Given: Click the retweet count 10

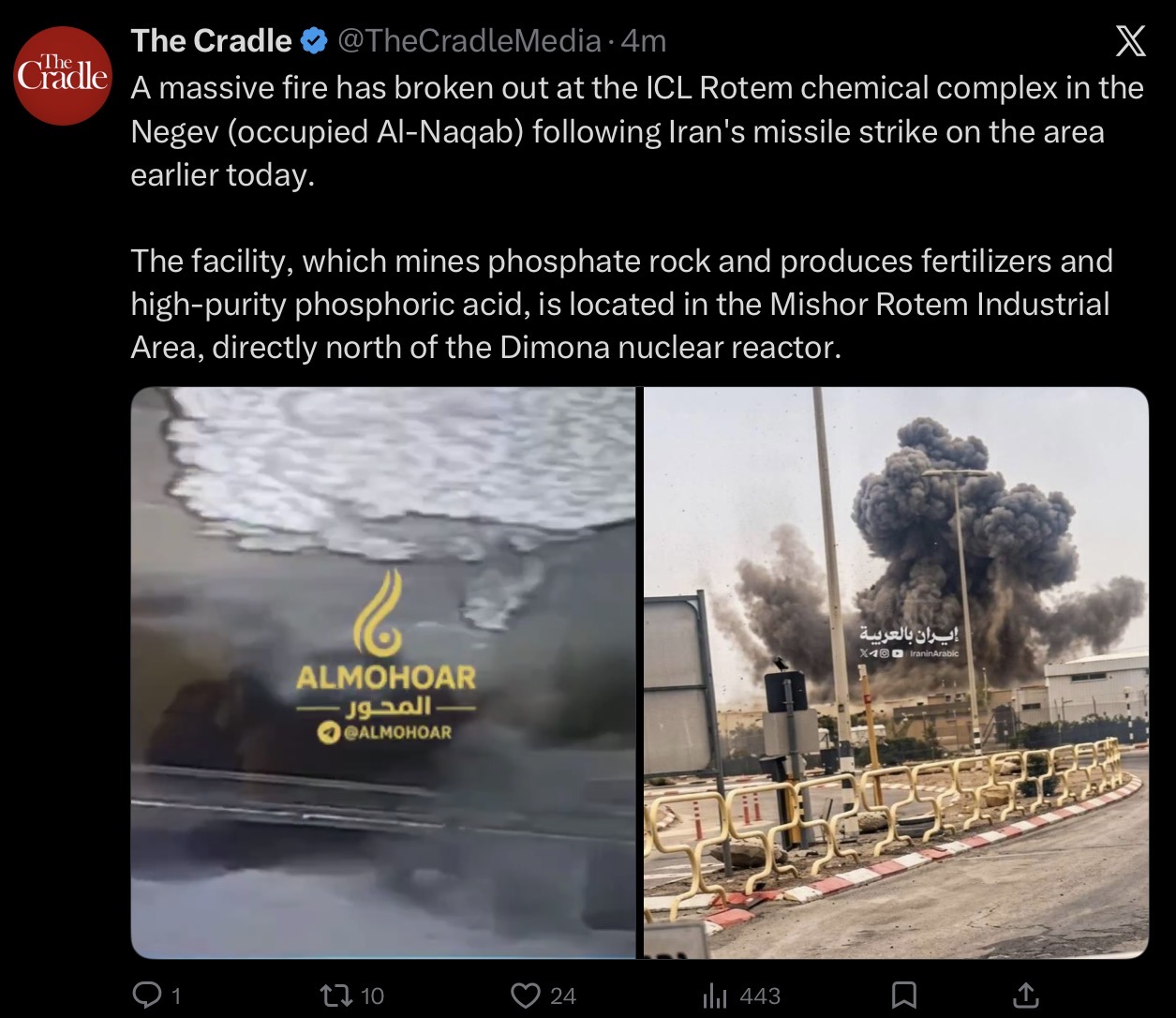Looking at the screenshot, I should 372,996.
